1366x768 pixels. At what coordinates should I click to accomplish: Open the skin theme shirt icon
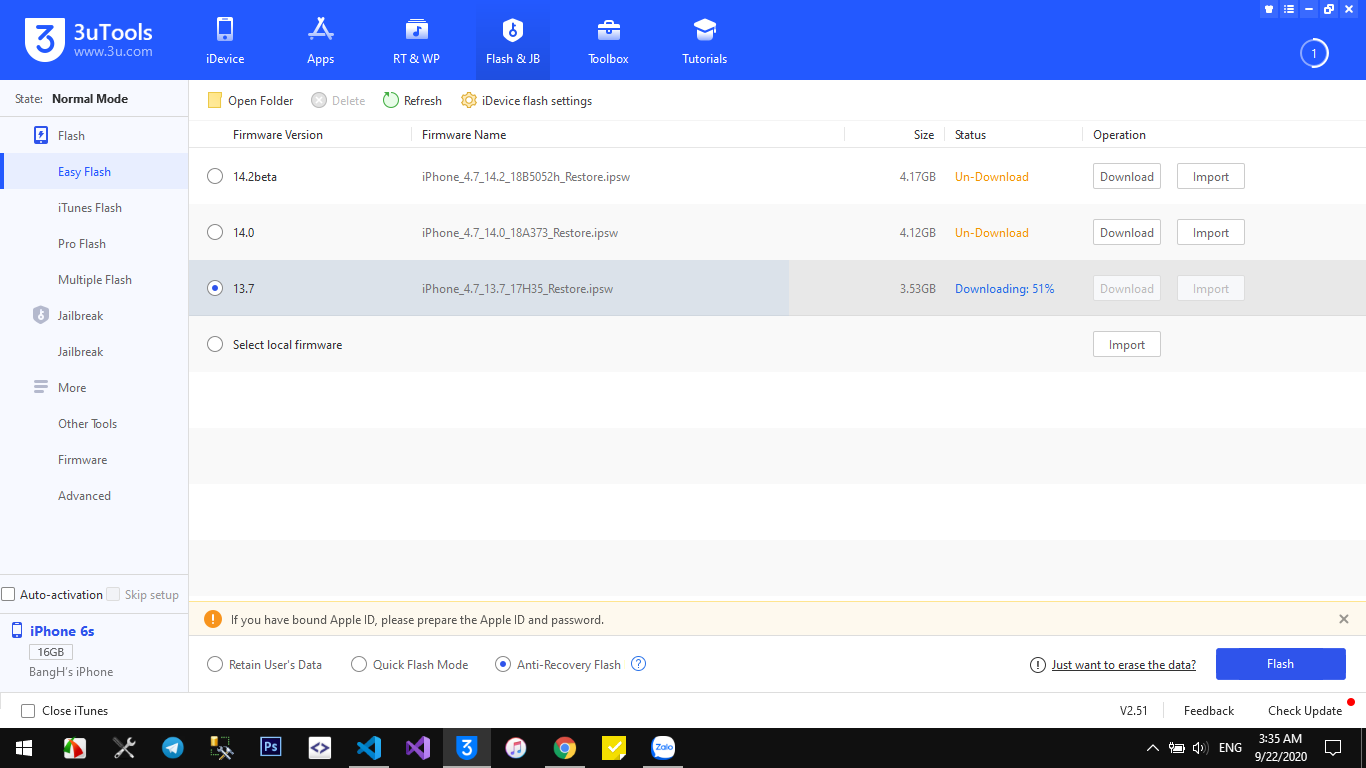click(1269, 9)
